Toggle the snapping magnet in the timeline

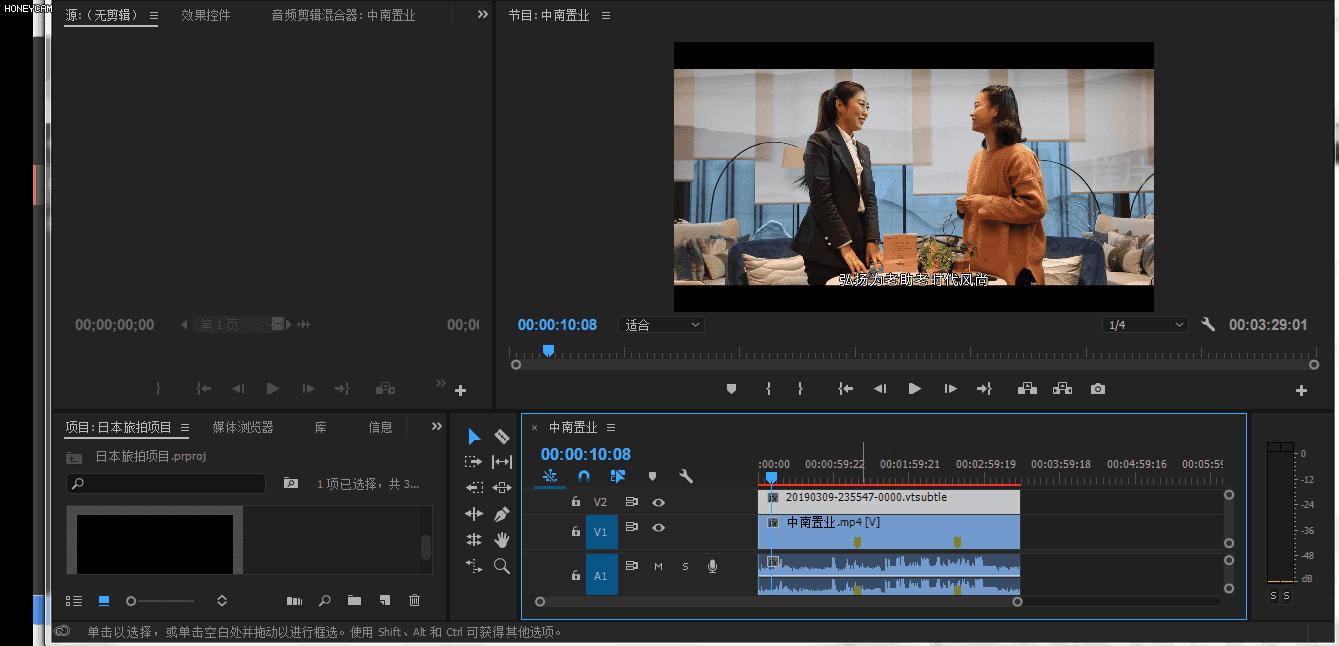[583, 476]
